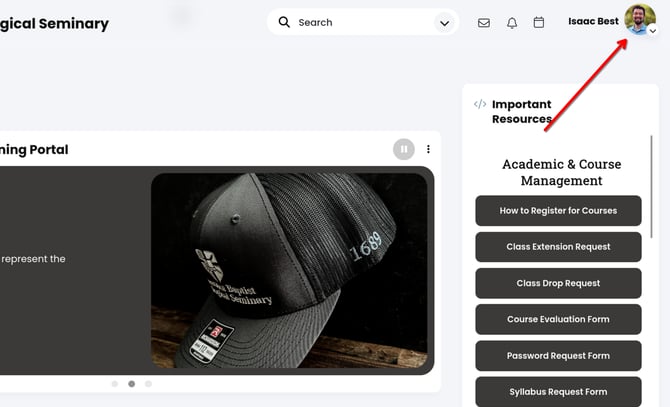The image size is (670, 407).
Task: Open How to Register for Courses
Action: (558, 211)
